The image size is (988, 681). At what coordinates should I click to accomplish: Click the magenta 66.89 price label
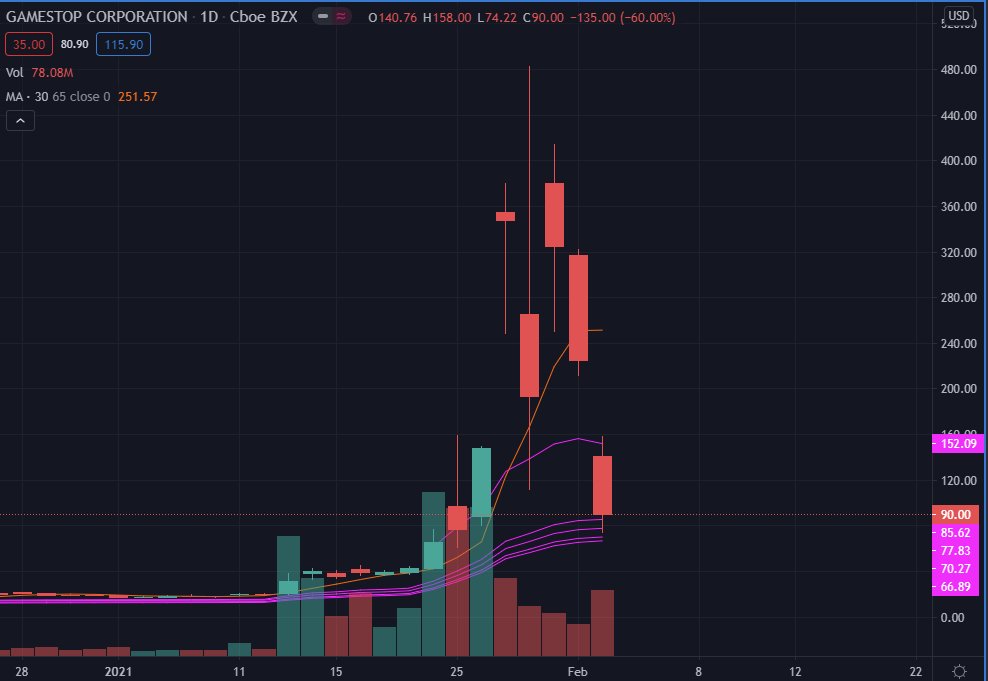[955, 587]
